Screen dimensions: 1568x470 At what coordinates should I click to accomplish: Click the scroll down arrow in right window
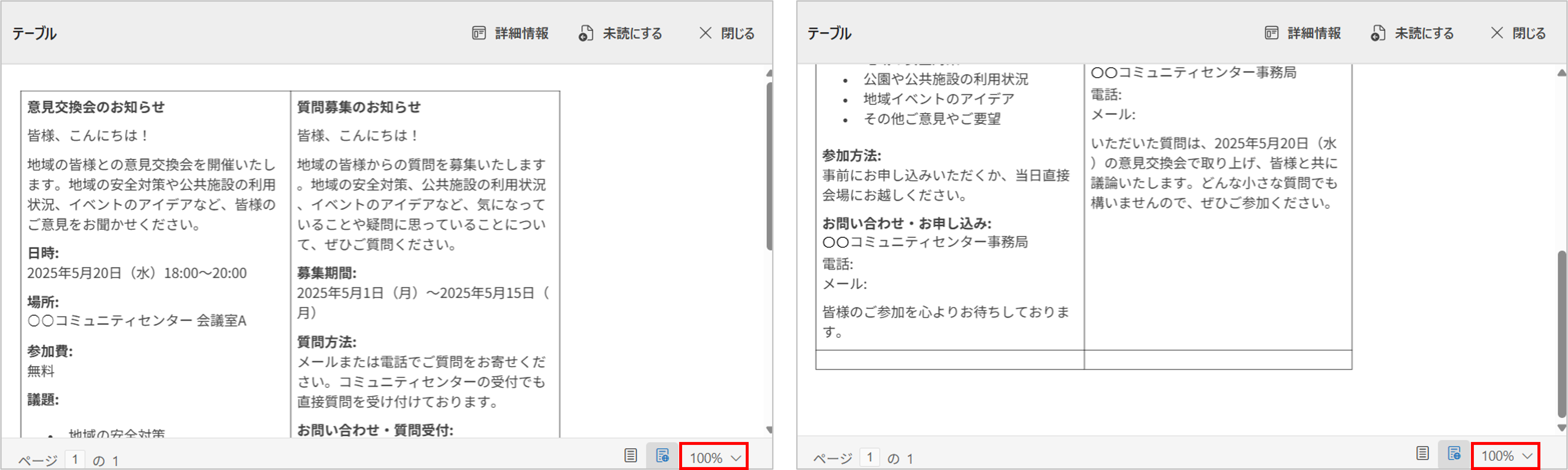tap(1561, 427)
